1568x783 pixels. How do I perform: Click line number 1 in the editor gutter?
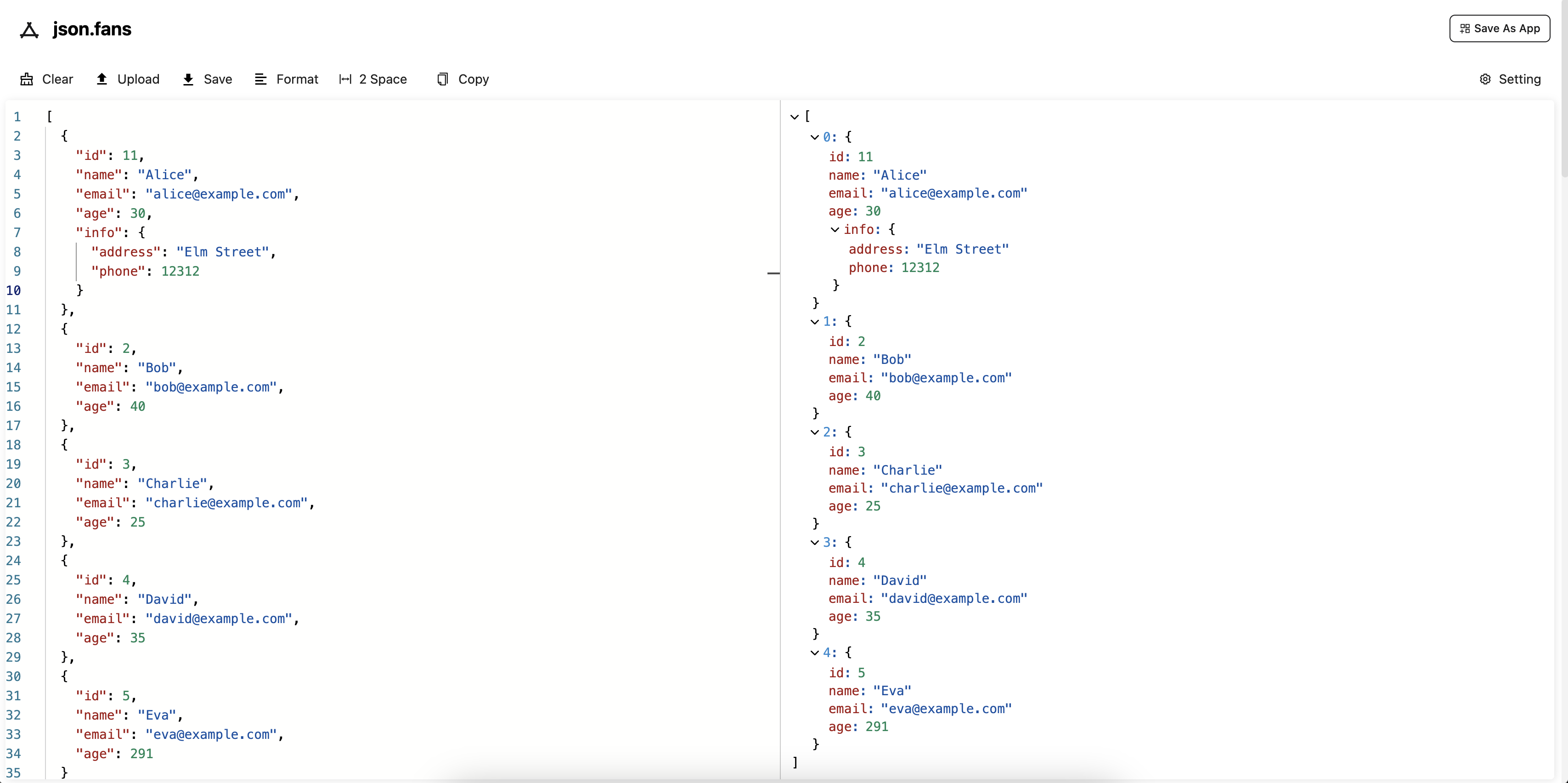[x=17, y=117]
